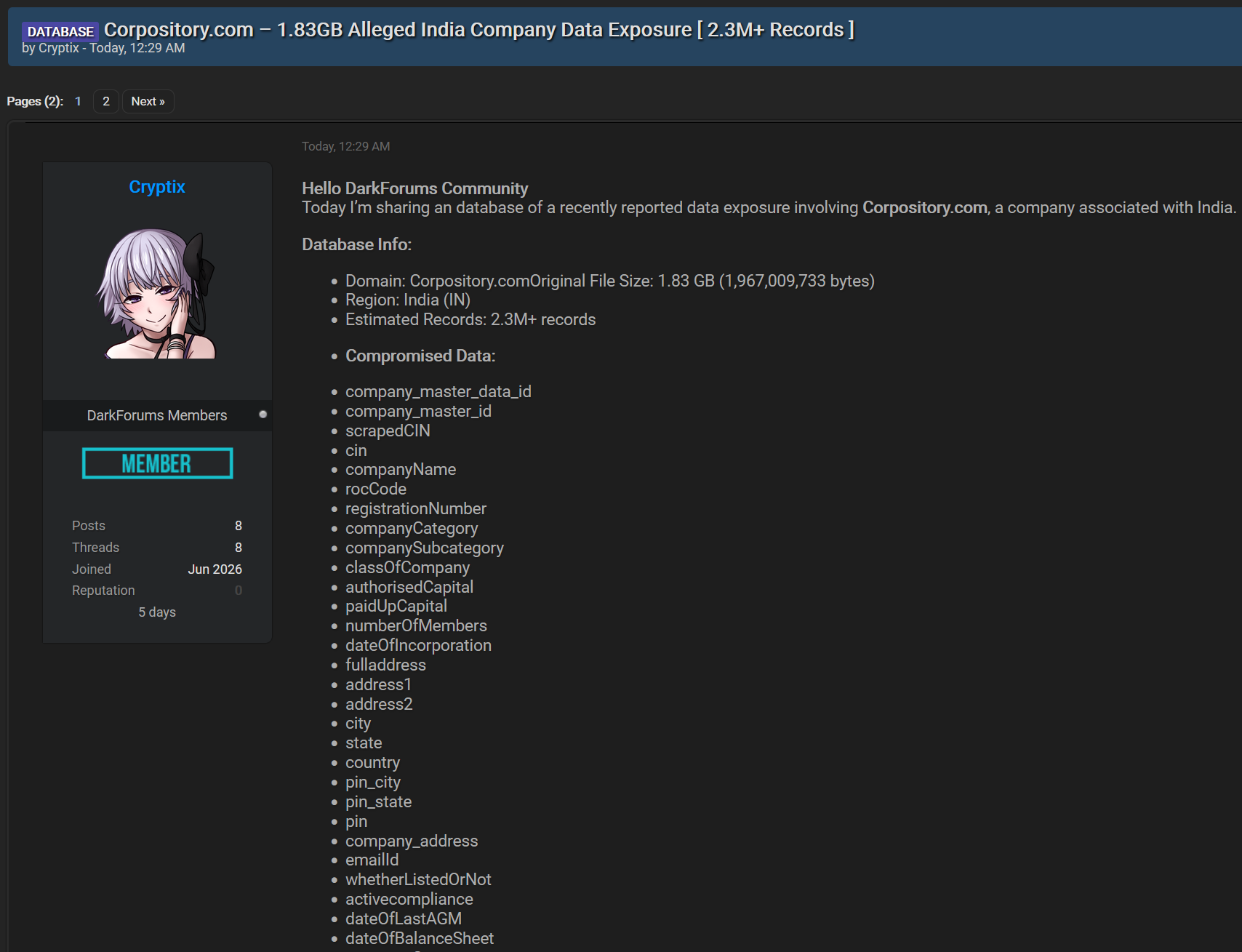
Task: Click the '5 days' text in profile
Action: click(x=157, y=612)
